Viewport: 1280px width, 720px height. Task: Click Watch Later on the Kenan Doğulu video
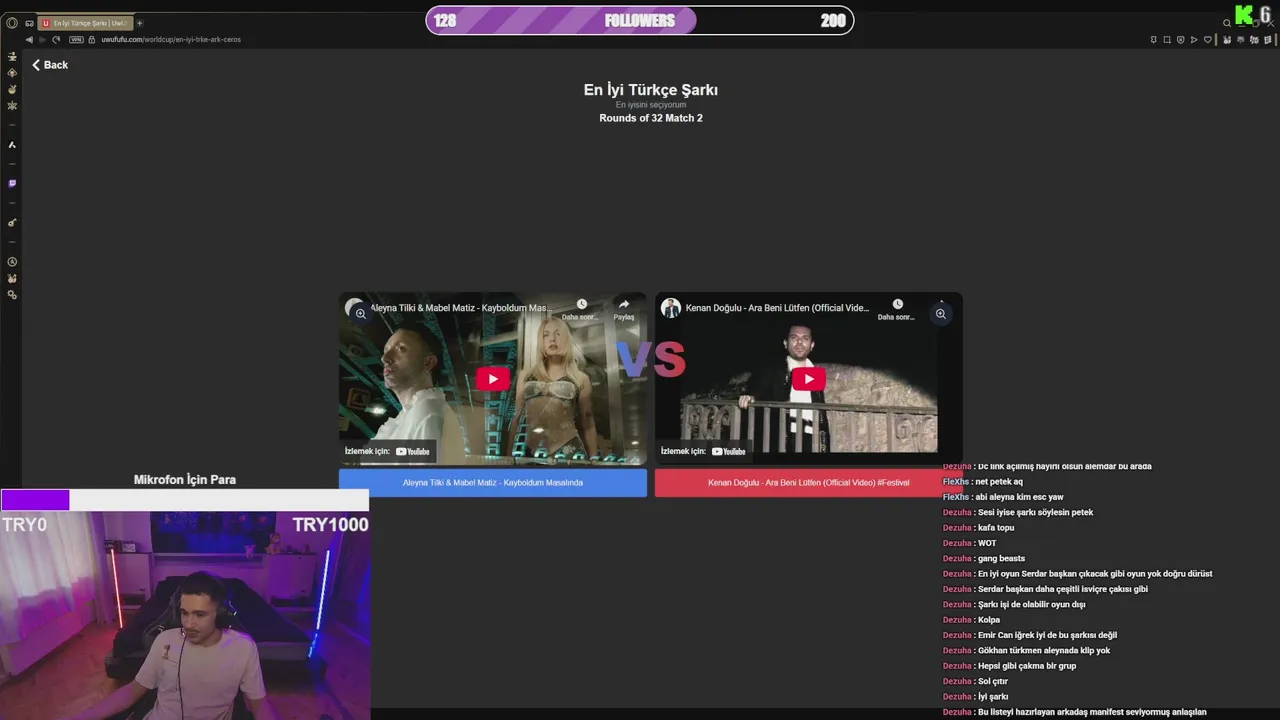coord(897,309)
